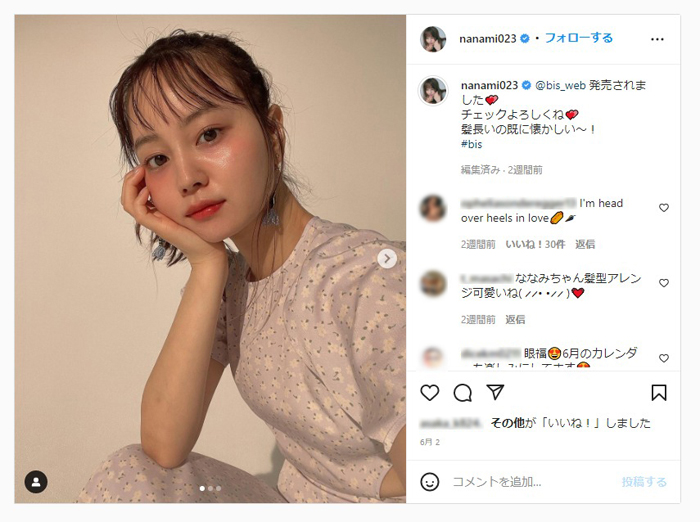Viewport: 700px width, 522px height.
Task: Open the comment bubble icon
Action: pos(462,393)
